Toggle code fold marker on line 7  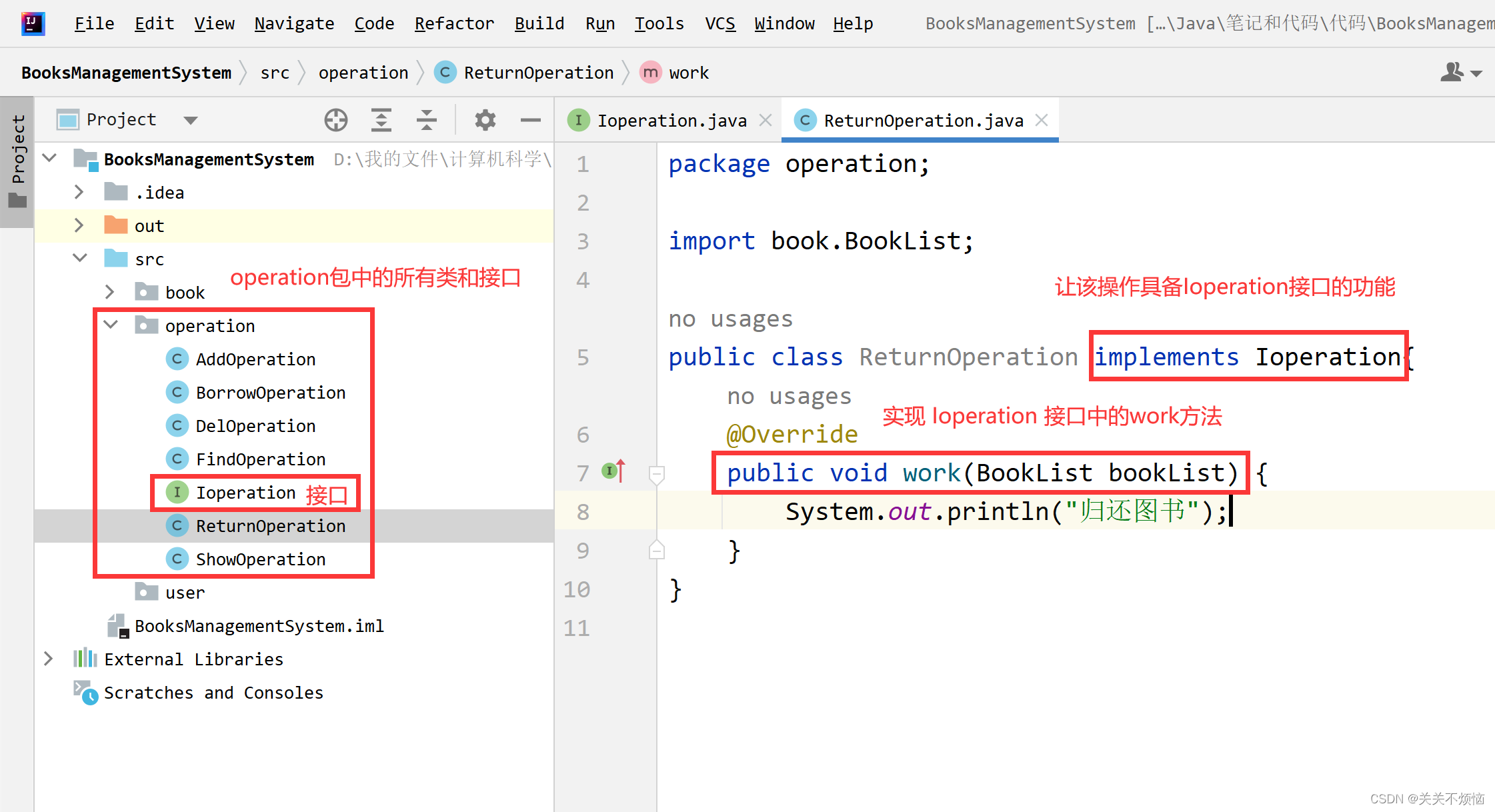[656, 474]
